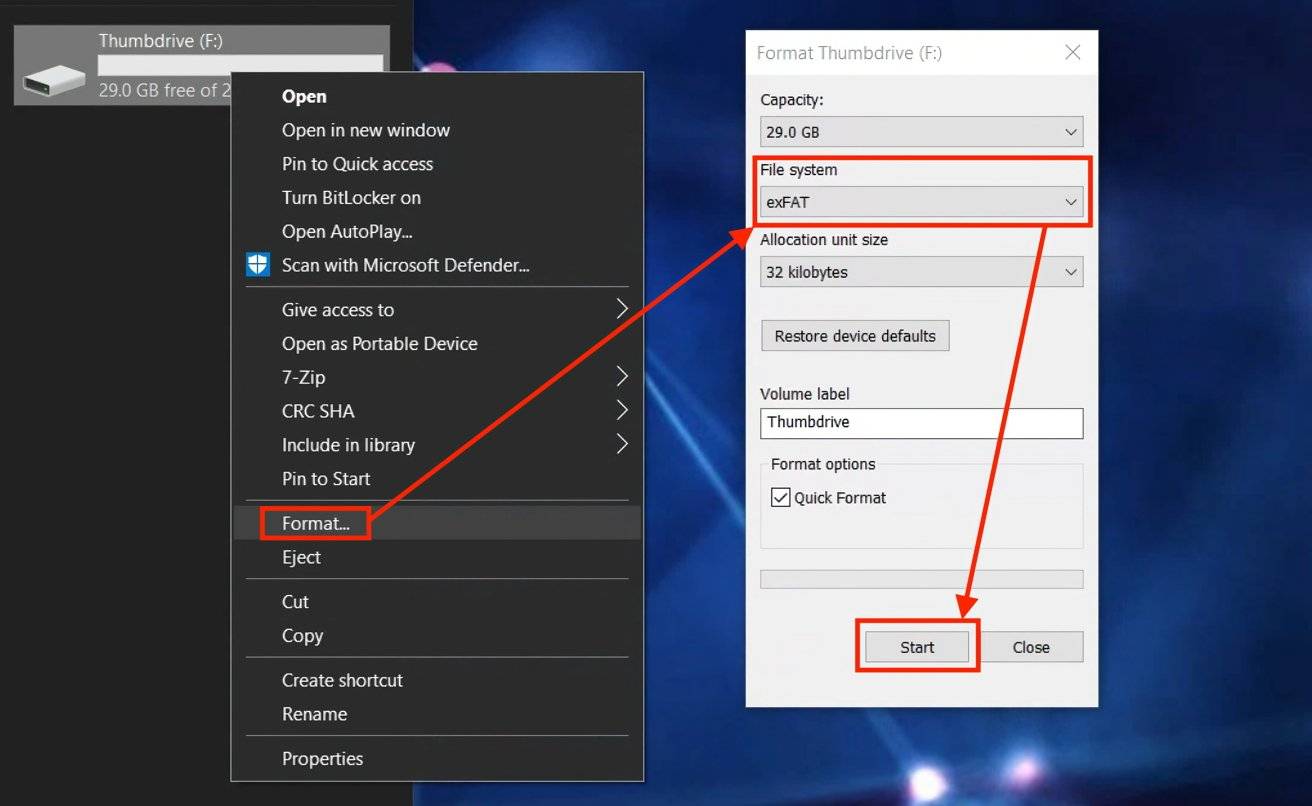Click the Volume label text field
The width and height of the screenshot is (1312, 806).
[920, 423]
